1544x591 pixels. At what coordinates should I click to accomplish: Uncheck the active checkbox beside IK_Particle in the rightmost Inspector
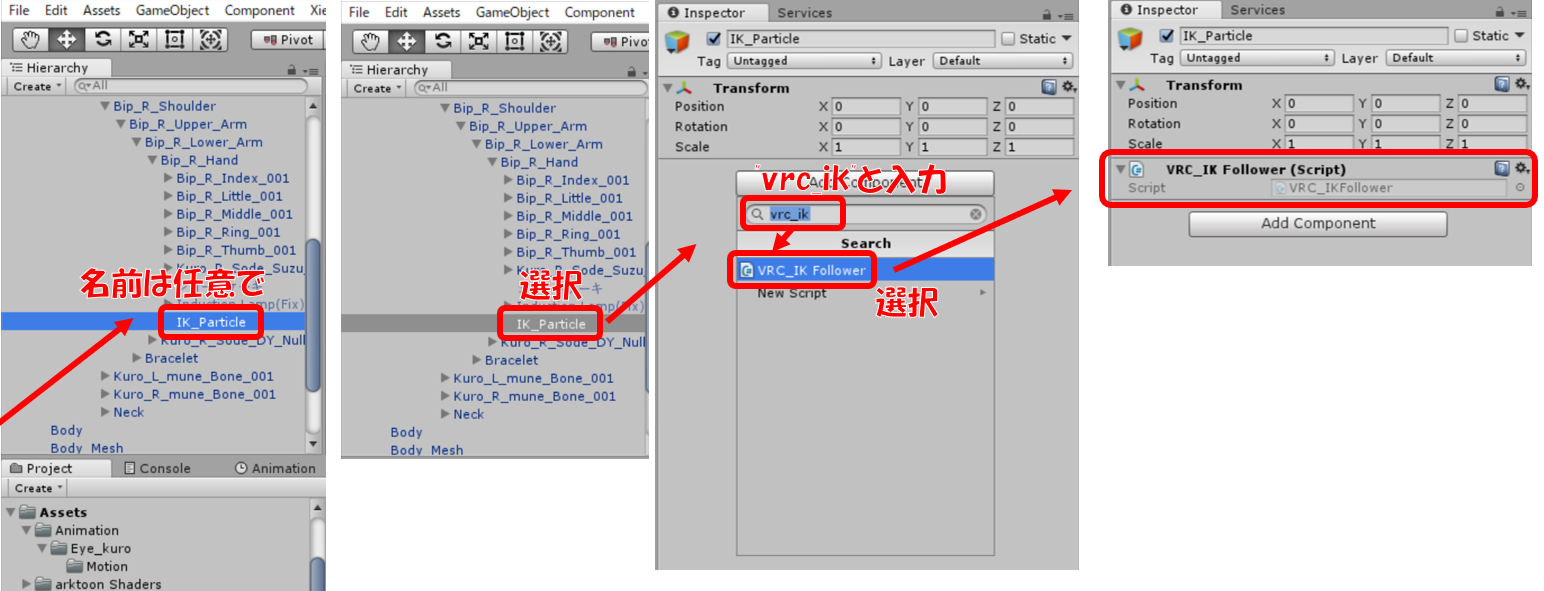coord(1166,36)
